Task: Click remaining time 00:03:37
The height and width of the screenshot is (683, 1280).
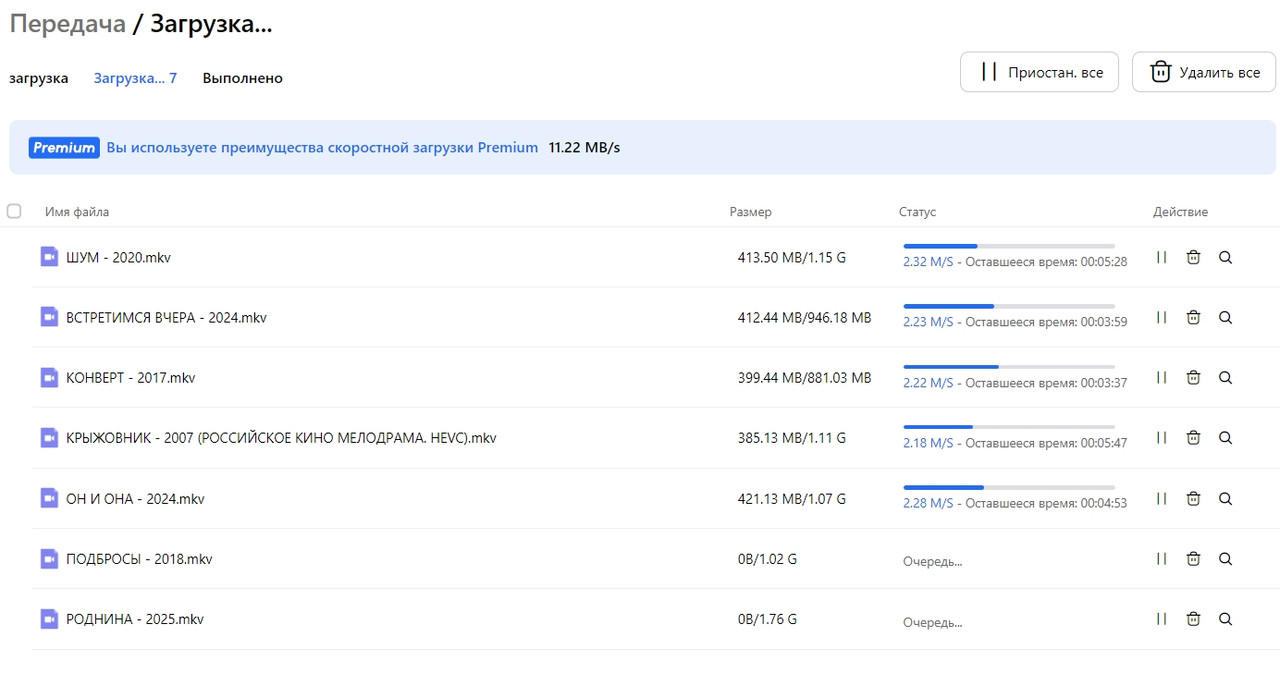Action: [x=1103, y=383]
